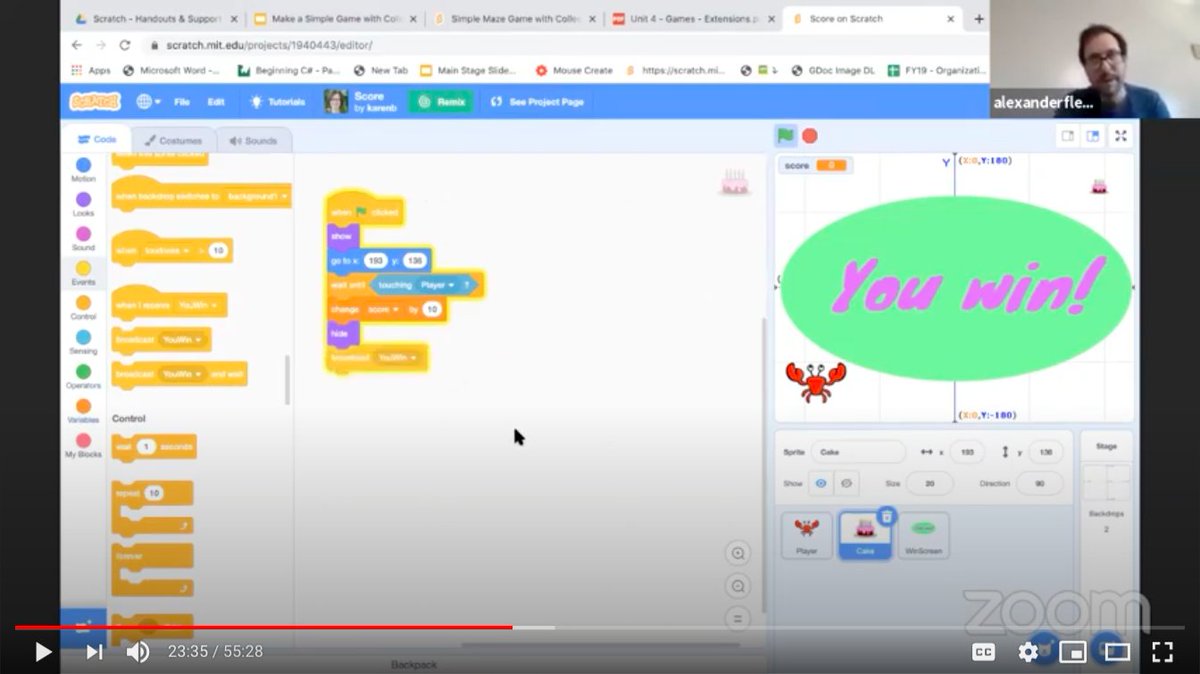Switch to the Costumes tab
This screenshot has width=1200, height=674.
click(x=172, y=140)
